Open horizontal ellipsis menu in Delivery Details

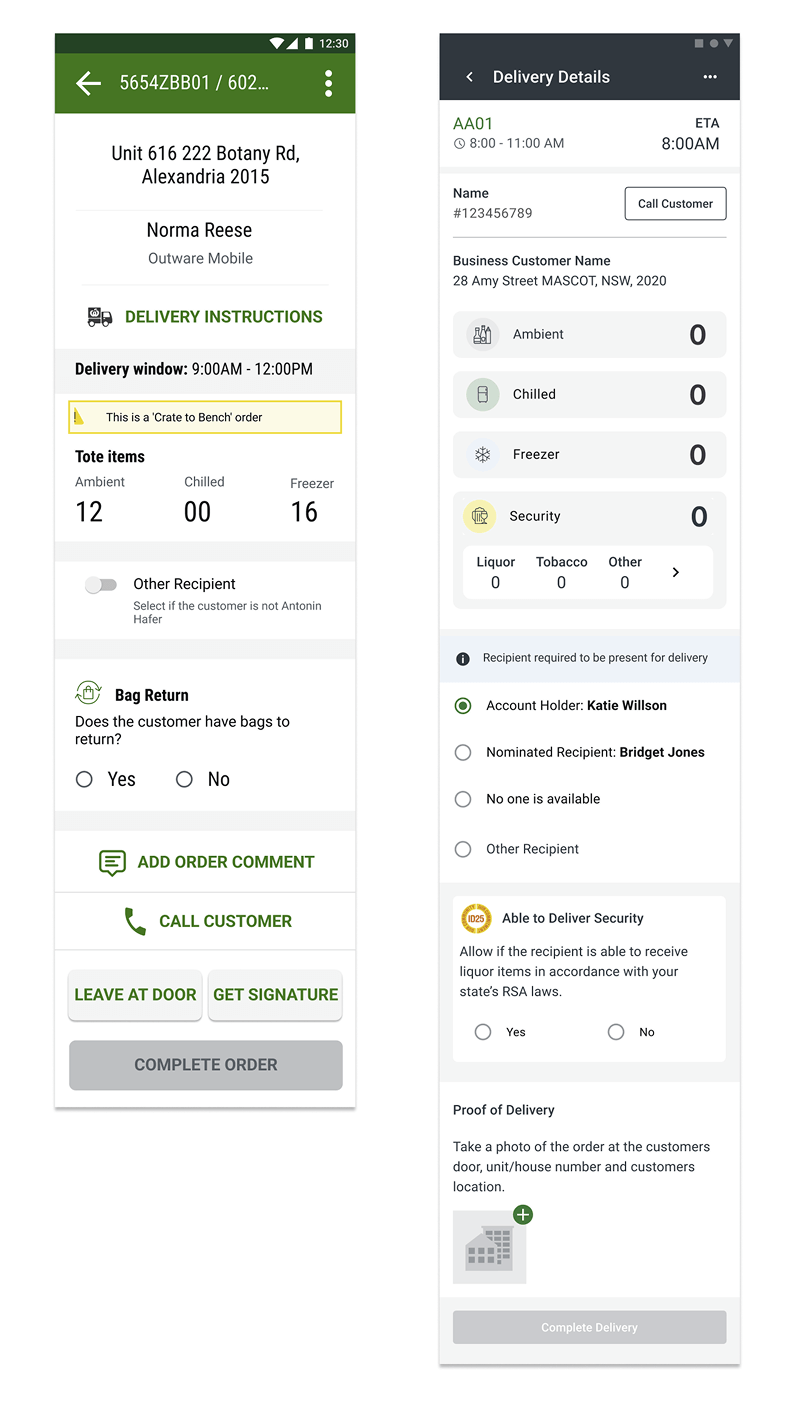point(710,77)
